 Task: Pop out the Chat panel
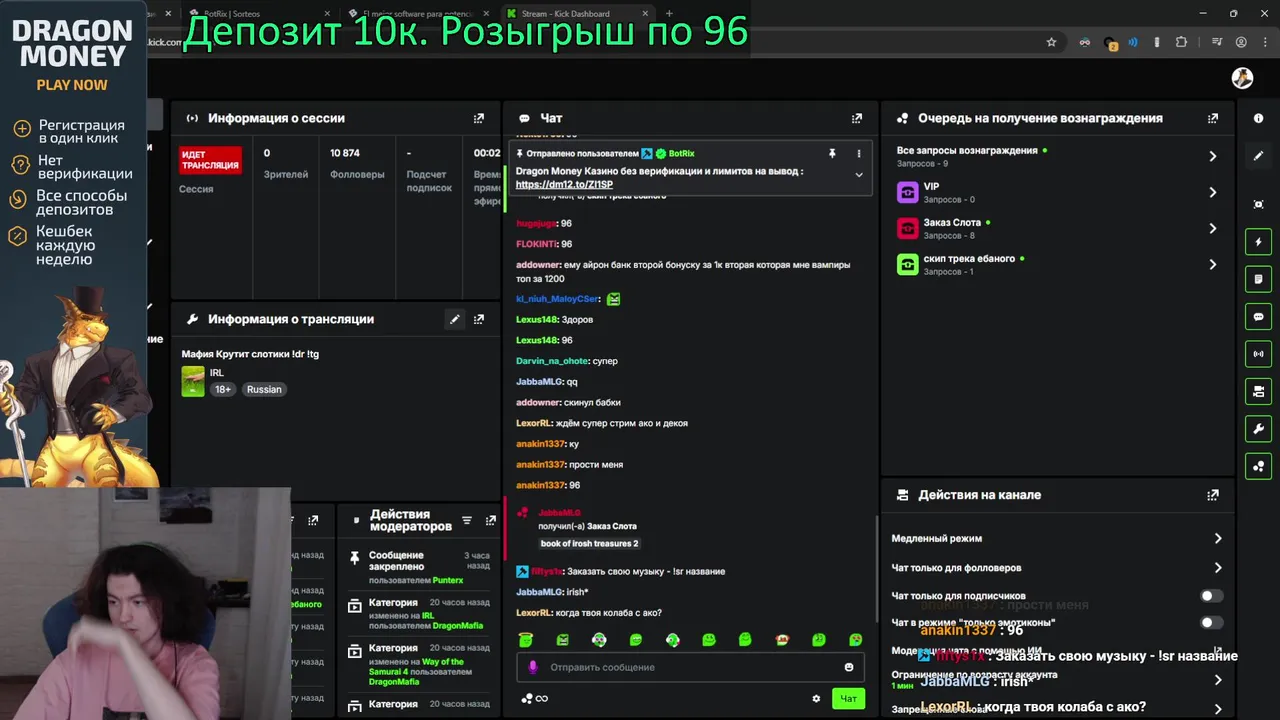tap(857, 118)
